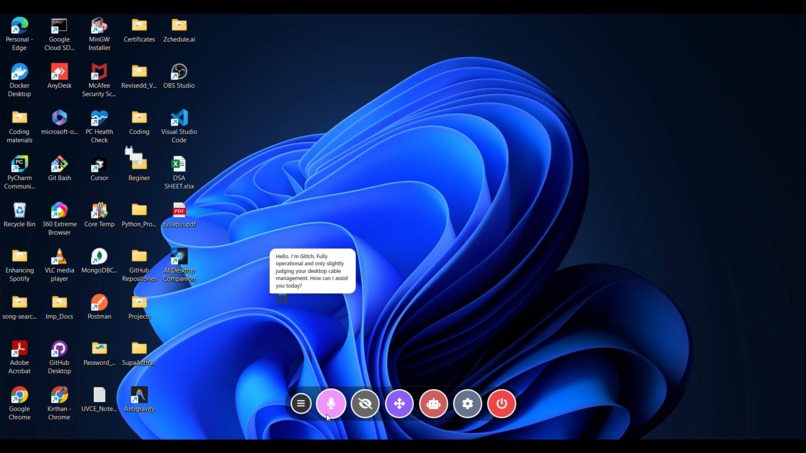
Task: Select the UVCE_Note... text file
Action: tap(99, 400)
